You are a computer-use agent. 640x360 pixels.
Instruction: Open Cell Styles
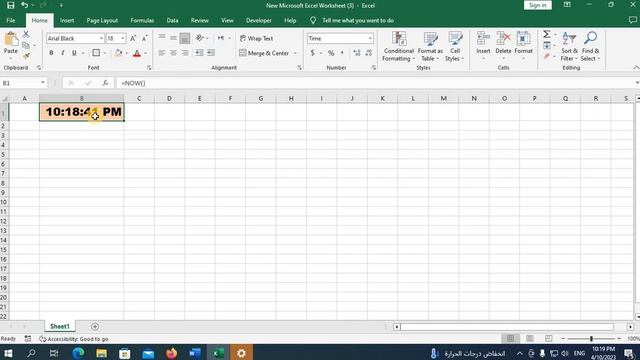click(x=455, y=47)
